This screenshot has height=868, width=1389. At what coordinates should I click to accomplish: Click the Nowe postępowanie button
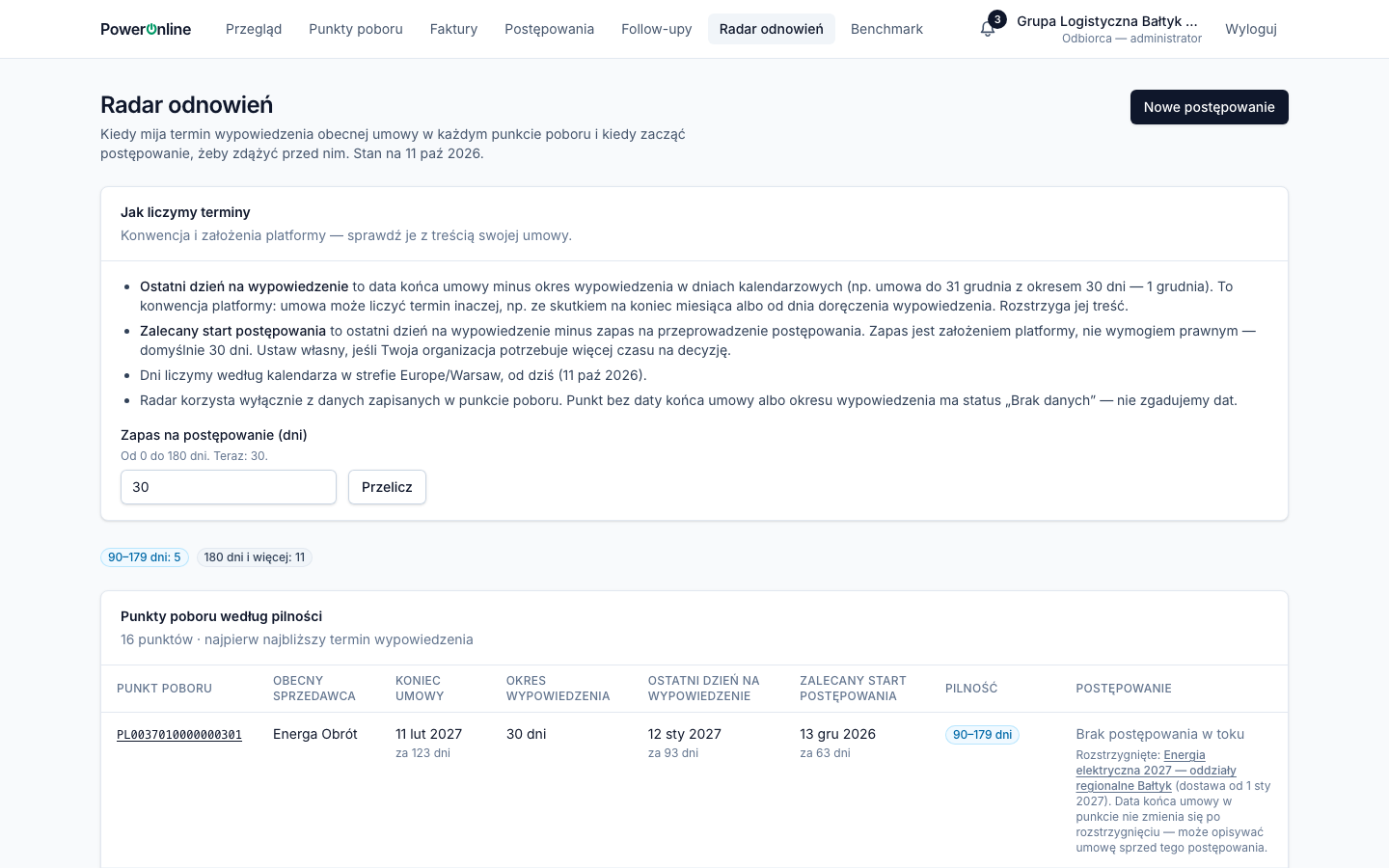click(1210, 107)
